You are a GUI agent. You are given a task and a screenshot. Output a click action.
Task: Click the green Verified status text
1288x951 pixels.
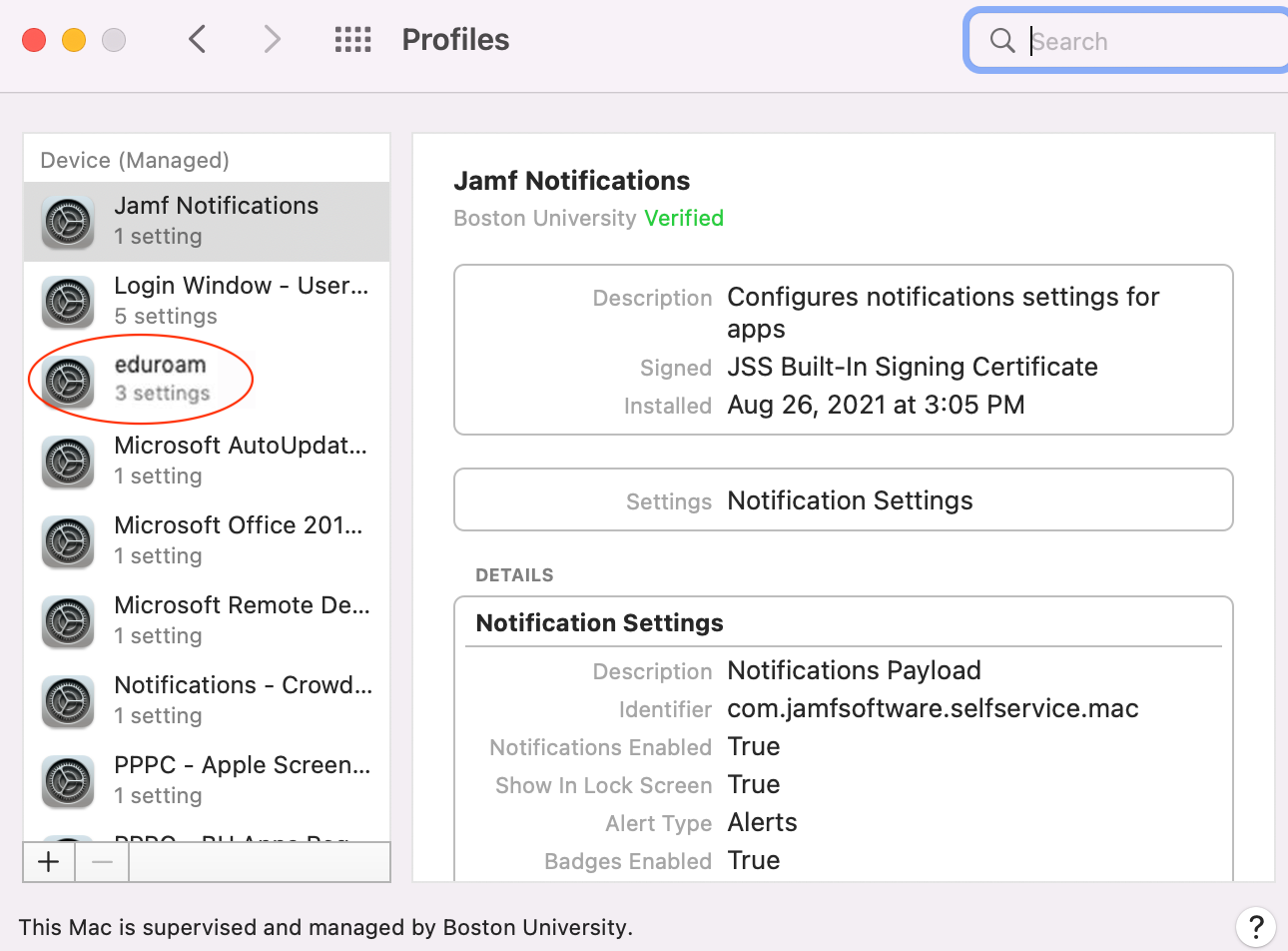click(x=684, y=218)
